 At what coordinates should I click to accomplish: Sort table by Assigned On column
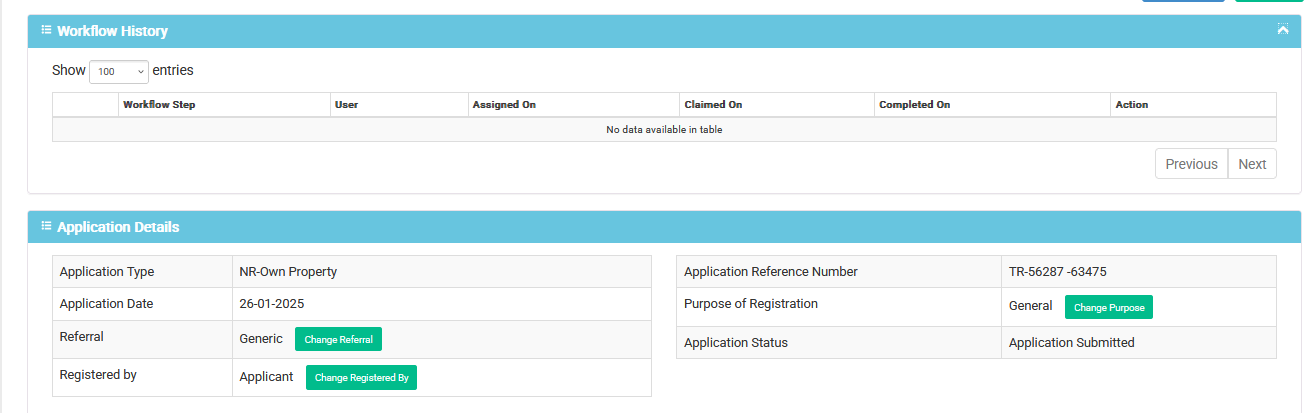573,105
